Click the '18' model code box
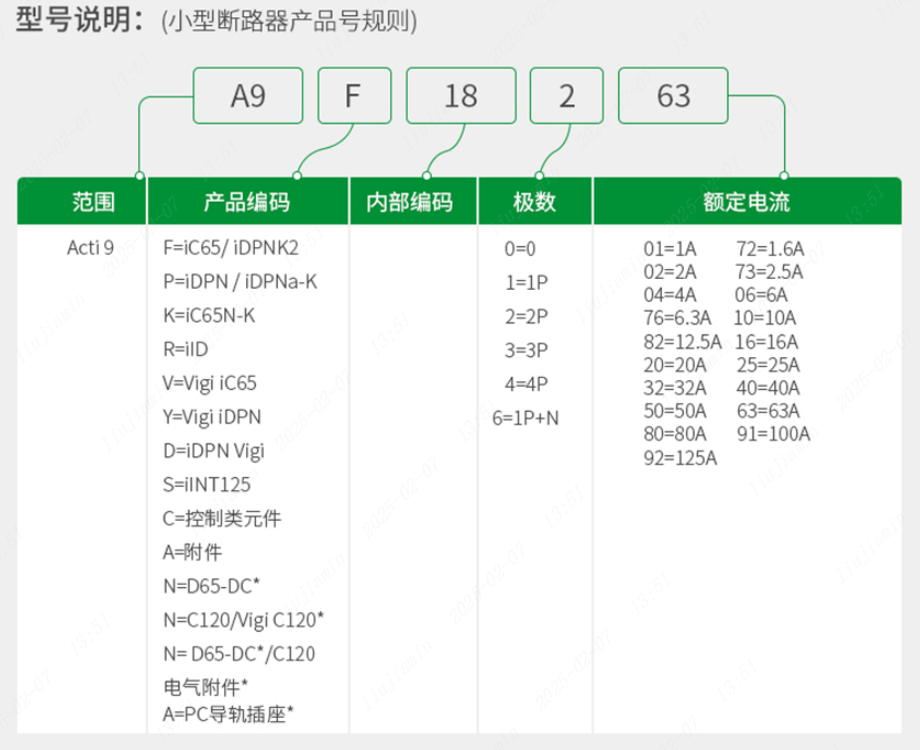Screen dimensions: 920x750 pyautogui.click(x=461, y=96)
